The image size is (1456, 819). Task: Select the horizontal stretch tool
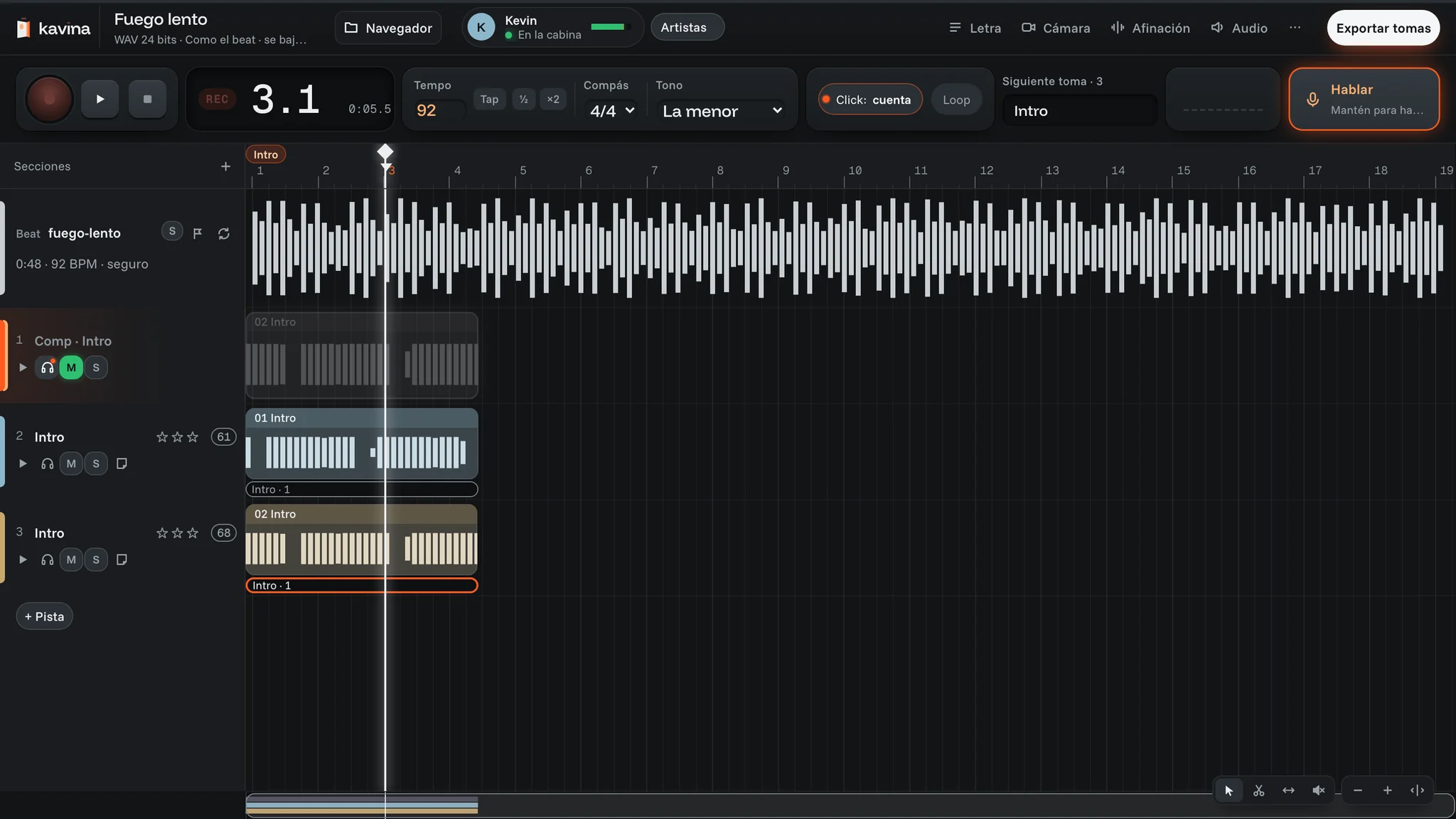click(x=1288, y=791)
